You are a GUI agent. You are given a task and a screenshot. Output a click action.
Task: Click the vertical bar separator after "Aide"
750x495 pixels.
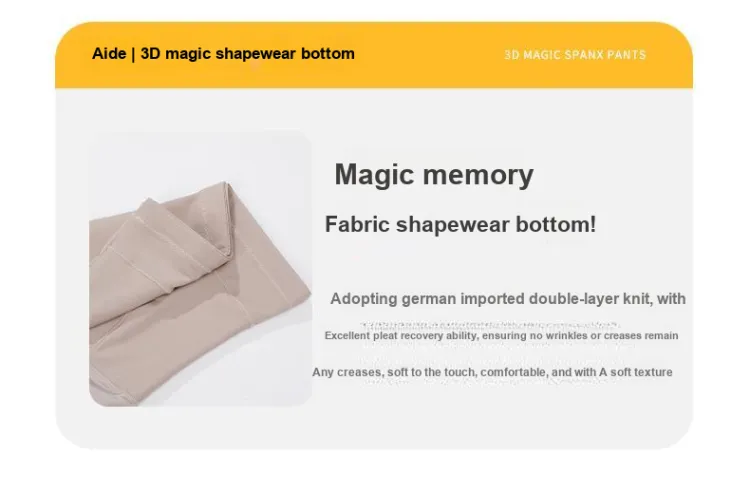coord(133,54)
